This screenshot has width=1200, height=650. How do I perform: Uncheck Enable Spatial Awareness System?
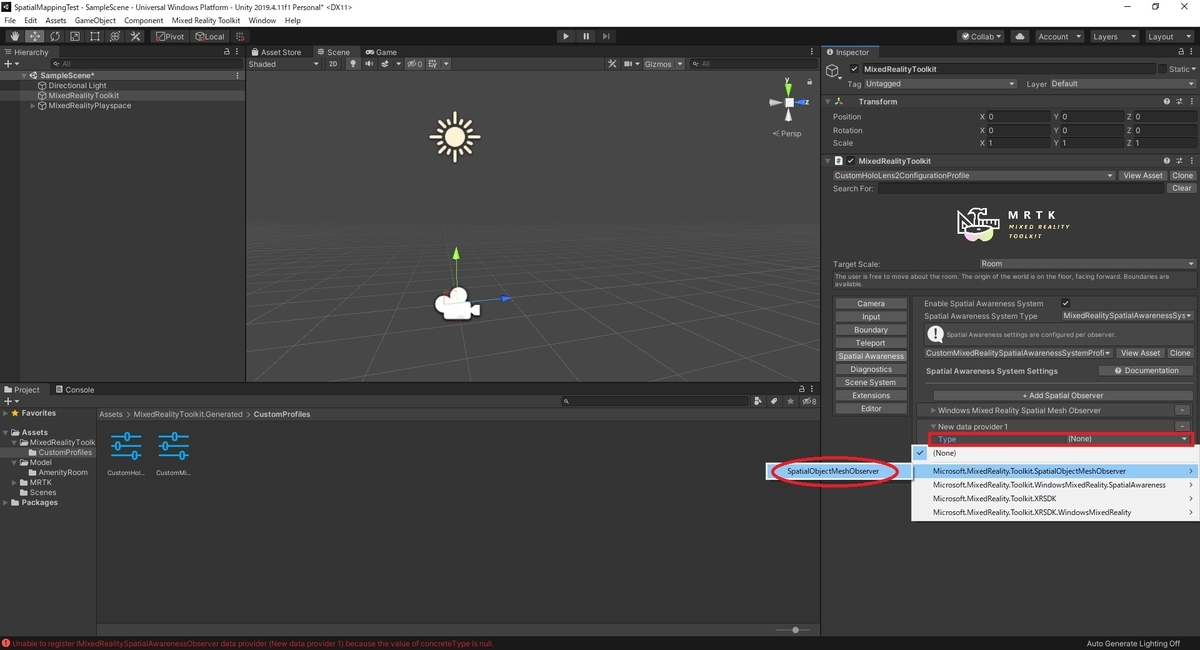(1066, 303)
